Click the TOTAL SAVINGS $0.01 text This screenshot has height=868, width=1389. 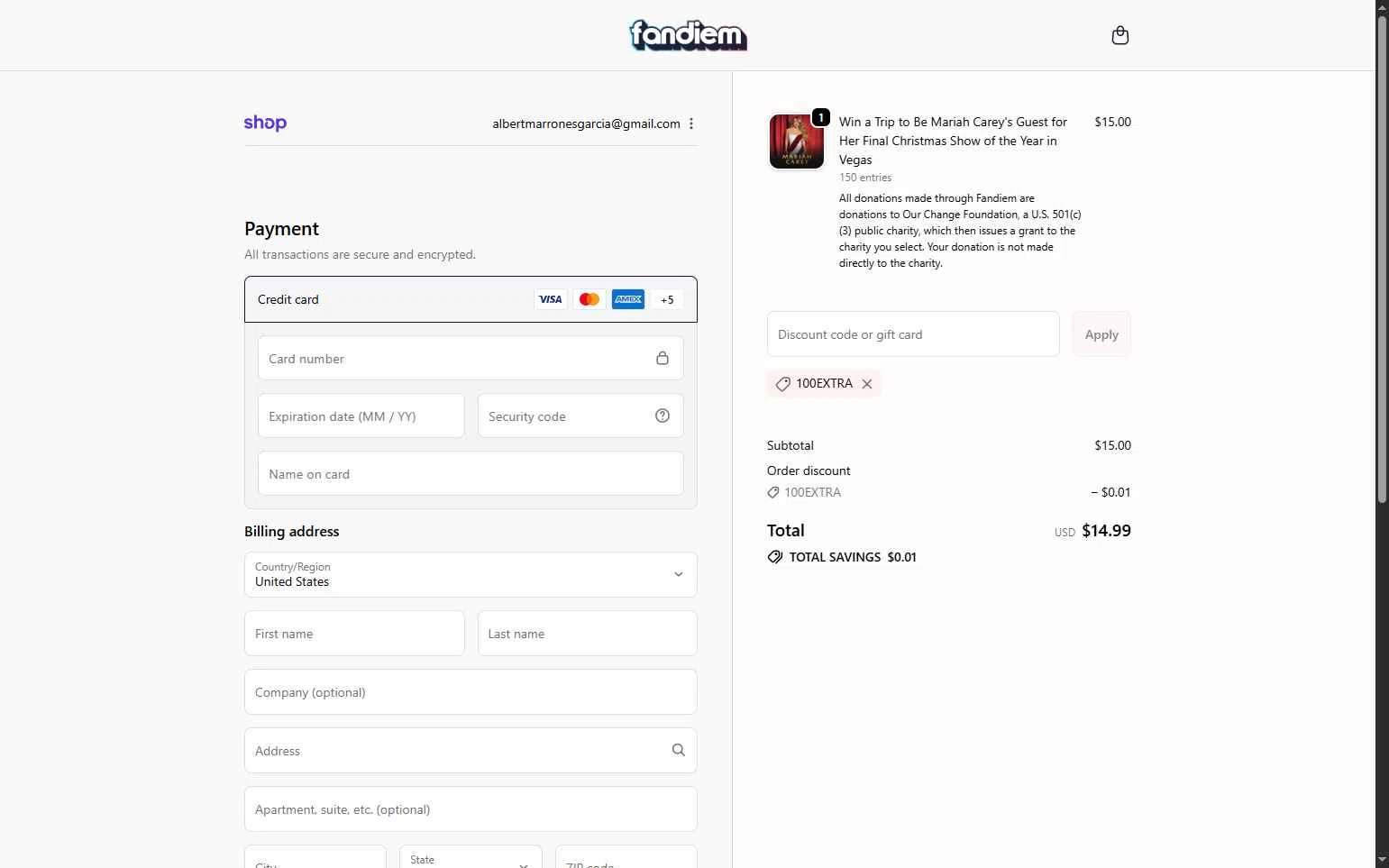click(x=853, y=557)
